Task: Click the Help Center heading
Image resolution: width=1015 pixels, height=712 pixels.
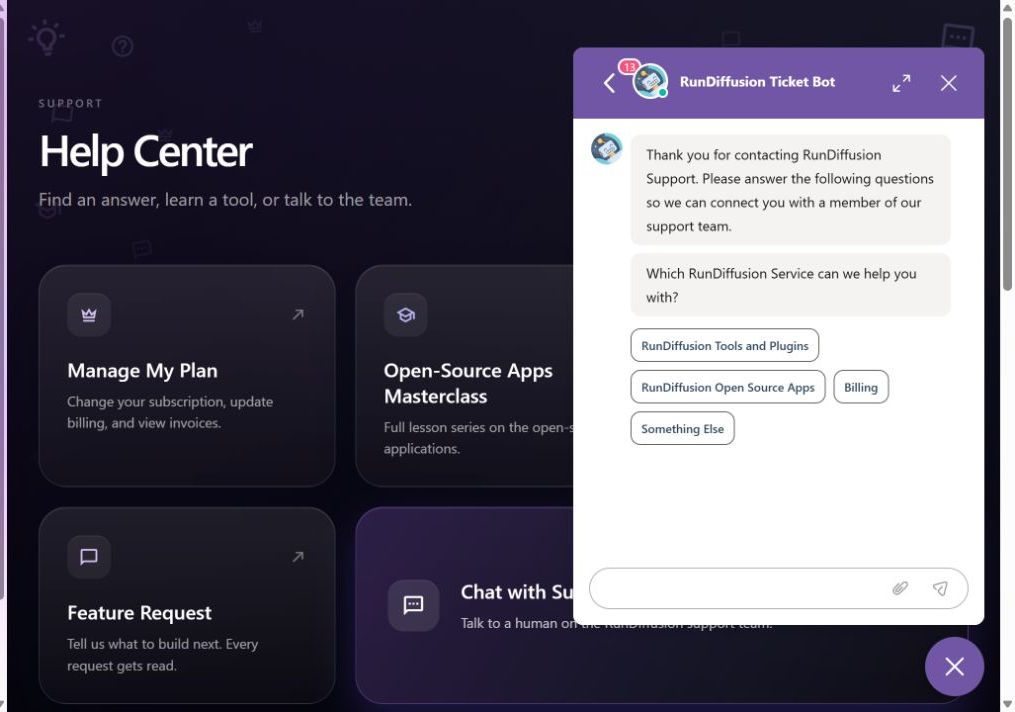Action: [x=146, y=152]
